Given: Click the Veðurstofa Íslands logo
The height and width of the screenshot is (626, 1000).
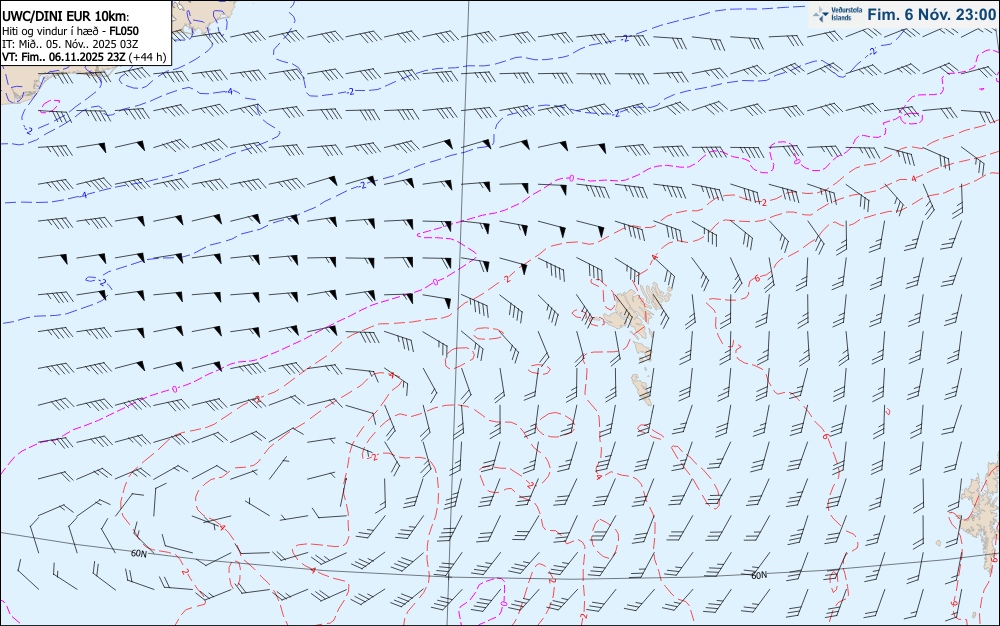Looking at the screenshot, I should click(837, 15).
